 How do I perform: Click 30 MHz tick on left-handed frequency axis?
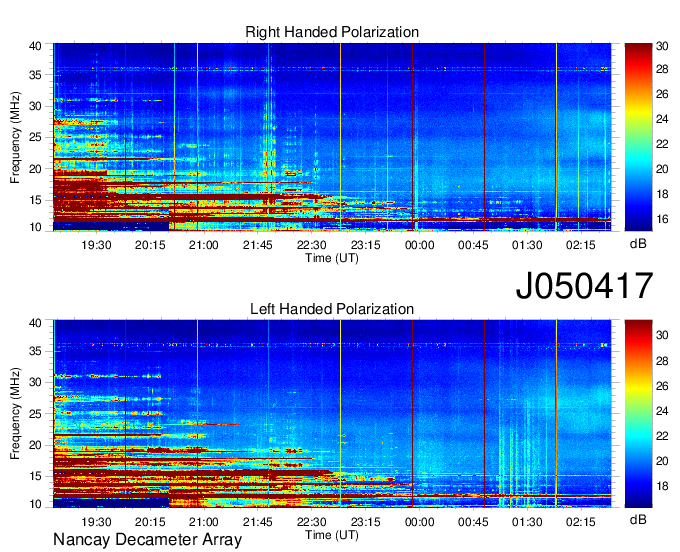pyautogui.click(x=35, y=382)
